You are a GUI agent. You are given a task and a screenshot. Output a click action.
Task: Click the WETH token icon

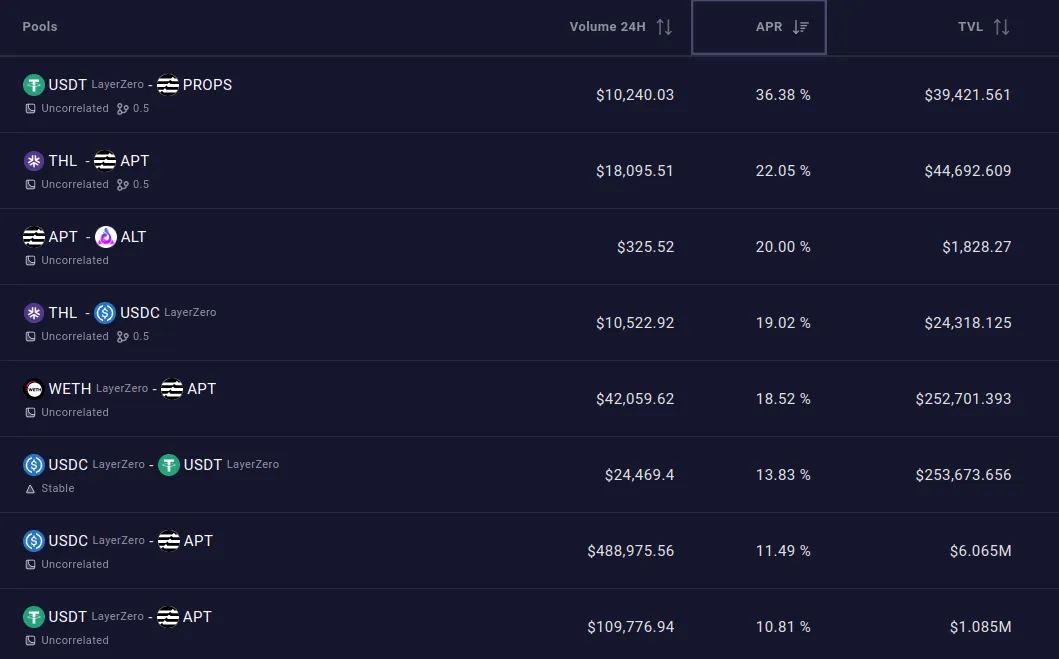click(x=33, y=389)
